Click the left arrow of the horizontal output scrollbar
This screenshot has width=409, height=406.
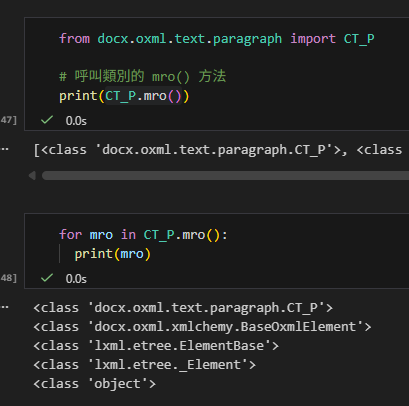click(32, 175)
